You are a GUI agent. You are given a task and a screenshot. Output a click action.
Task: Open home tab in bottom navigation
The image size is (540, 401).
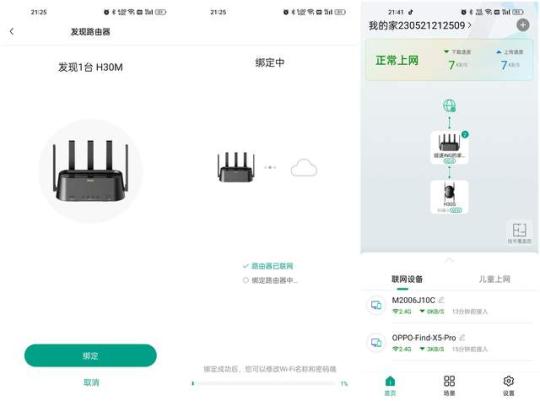(x=390, y=385)
